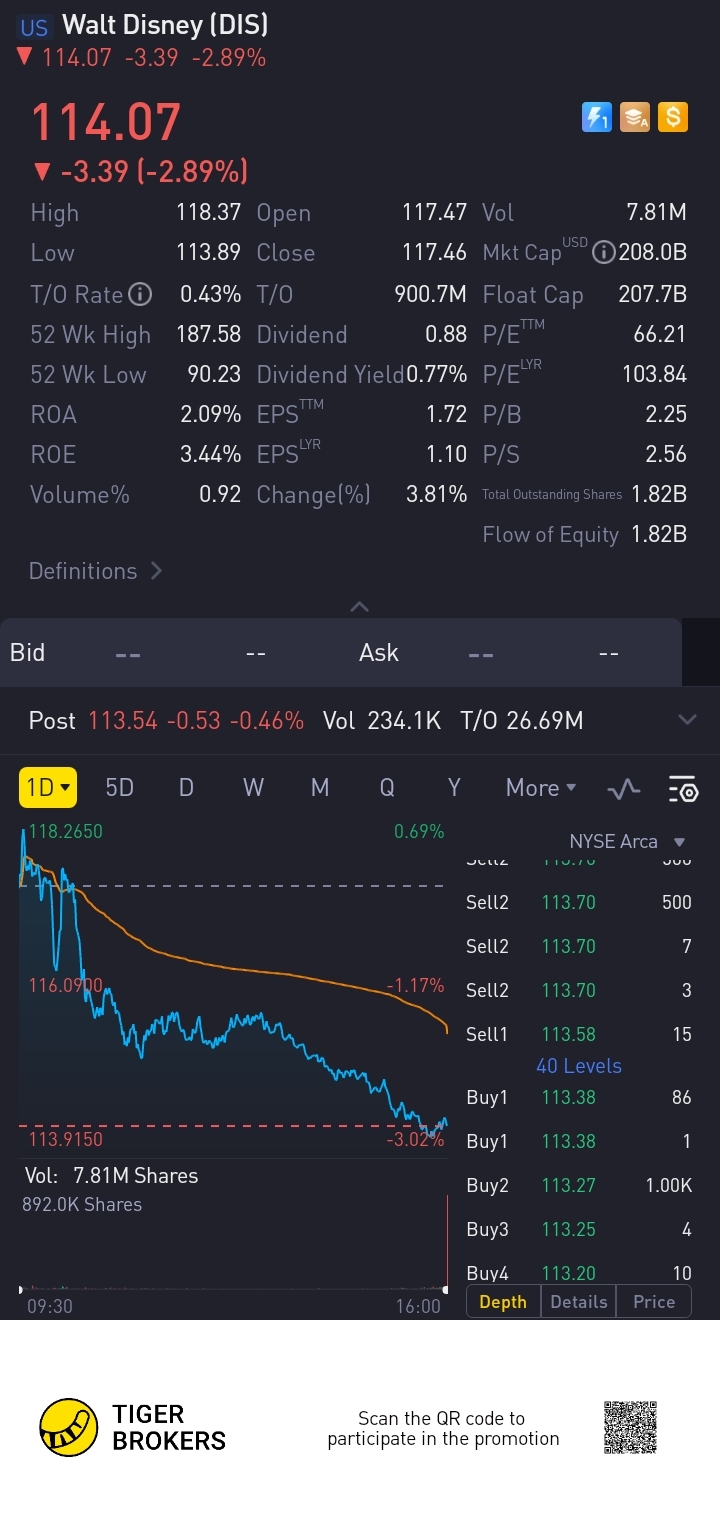
Task: Select the Price tab
Action: [x=654, y=1302]
